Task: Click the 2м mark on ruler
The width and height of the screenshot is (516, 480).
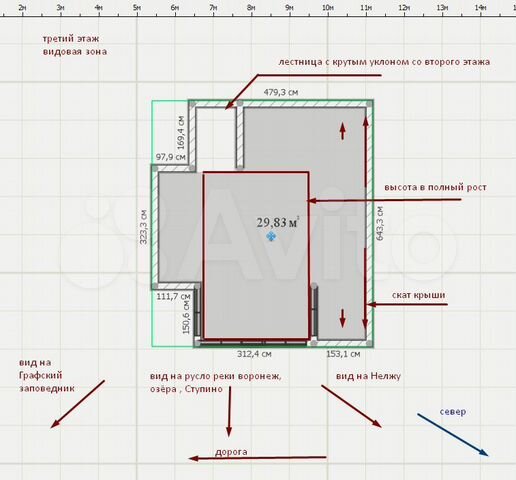Action: tap(22, 8)
